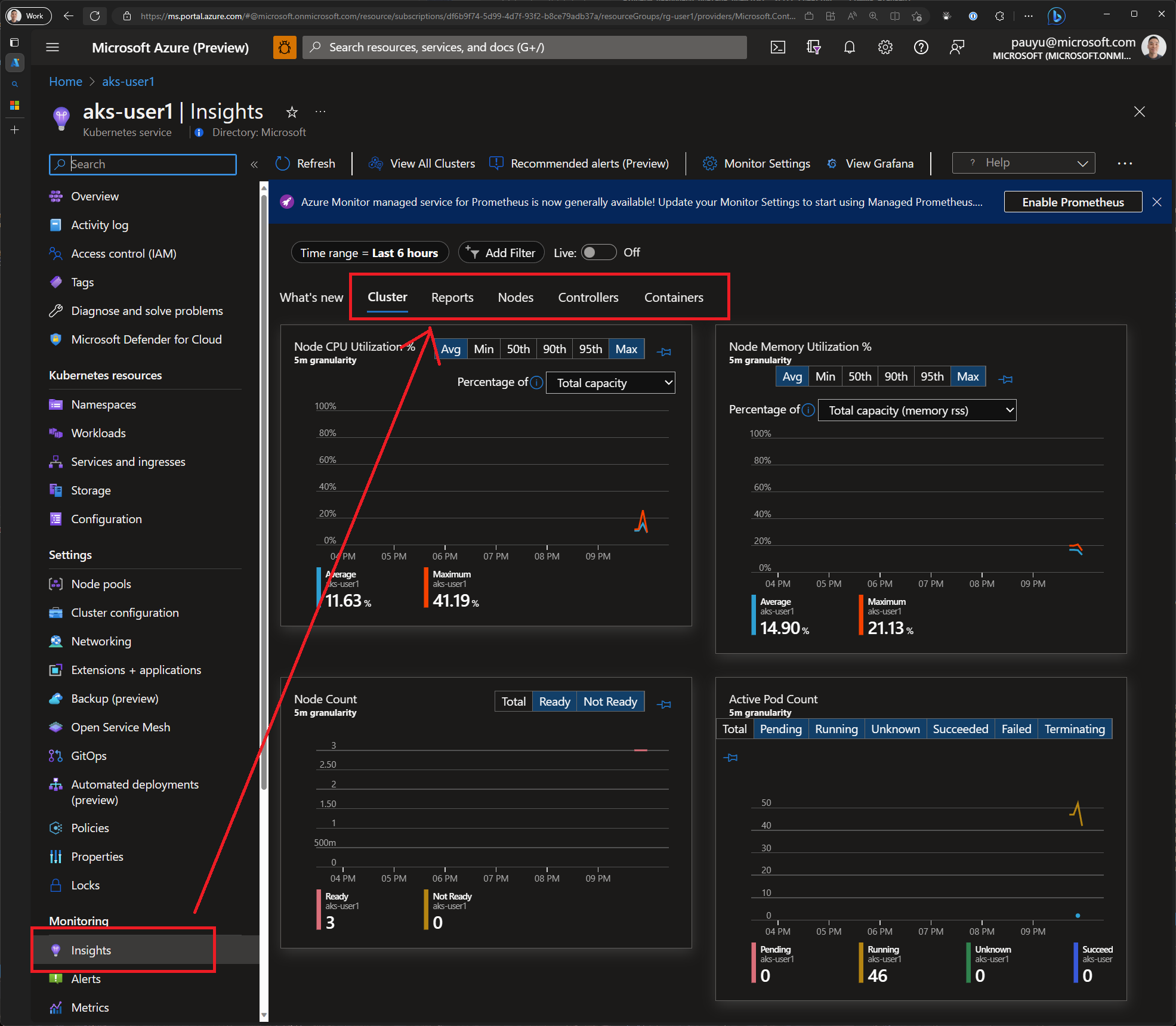Favorite aks-user1 with the star icon
The width and height of the screenshot is (1176, 1026).
pos(292,112)
